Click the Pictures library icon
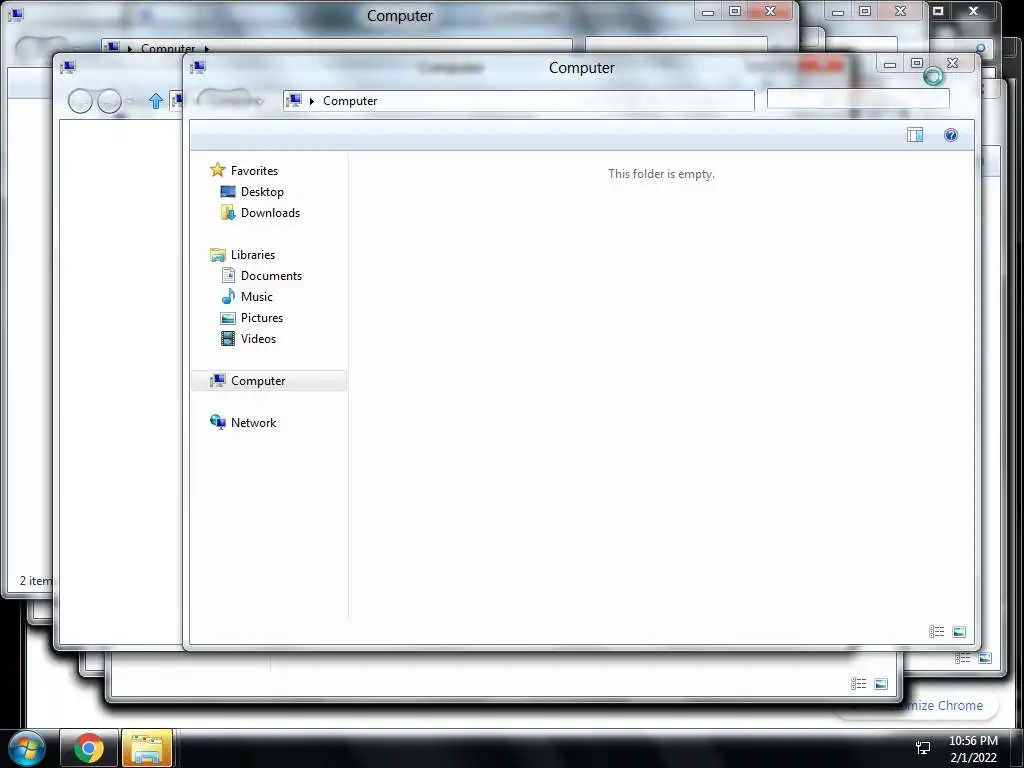The image size is (1024, 768). (x=228, y=318)
